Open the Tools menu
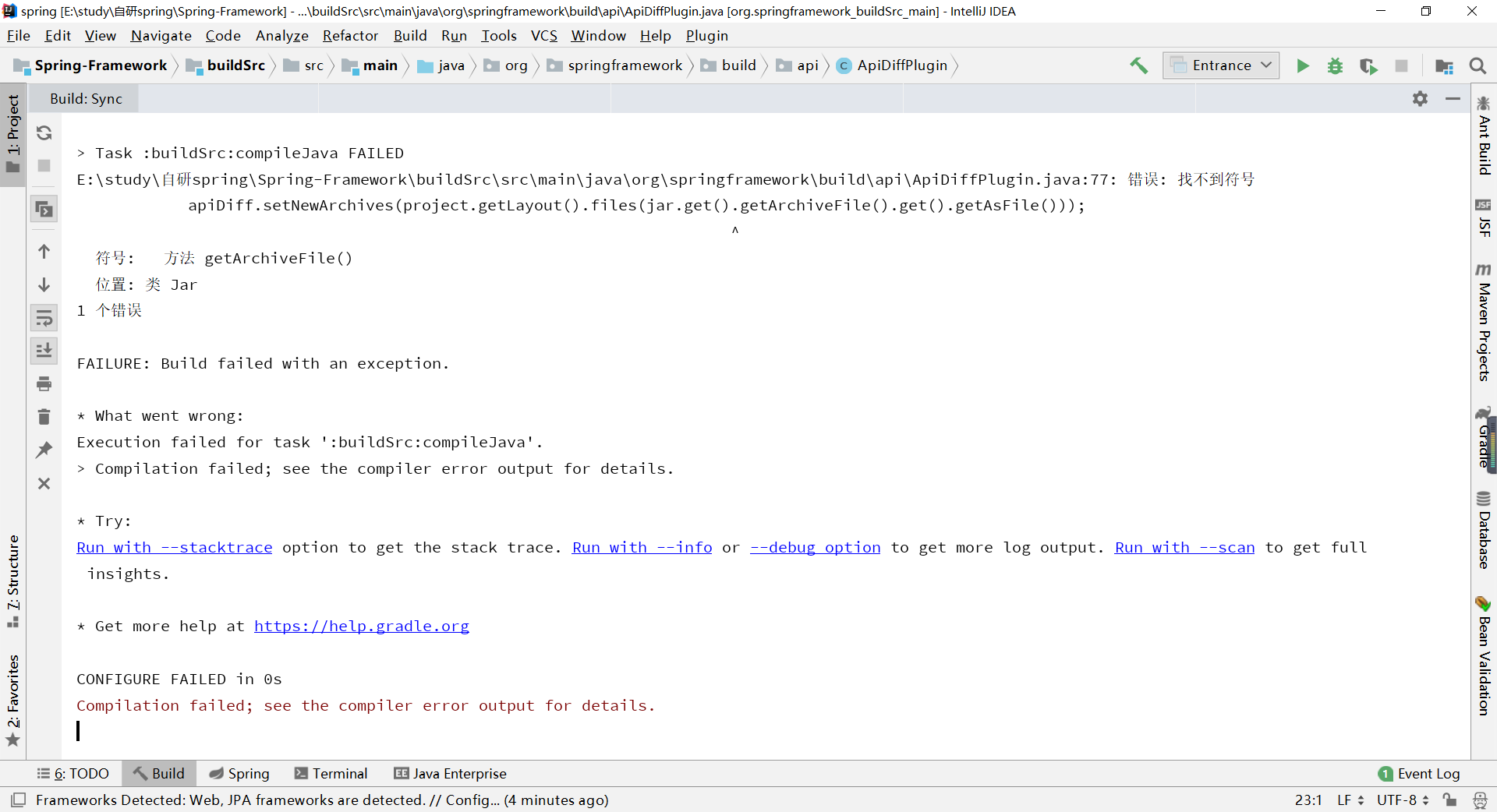Screen dimensions: 1497x812 pos(499,35)
